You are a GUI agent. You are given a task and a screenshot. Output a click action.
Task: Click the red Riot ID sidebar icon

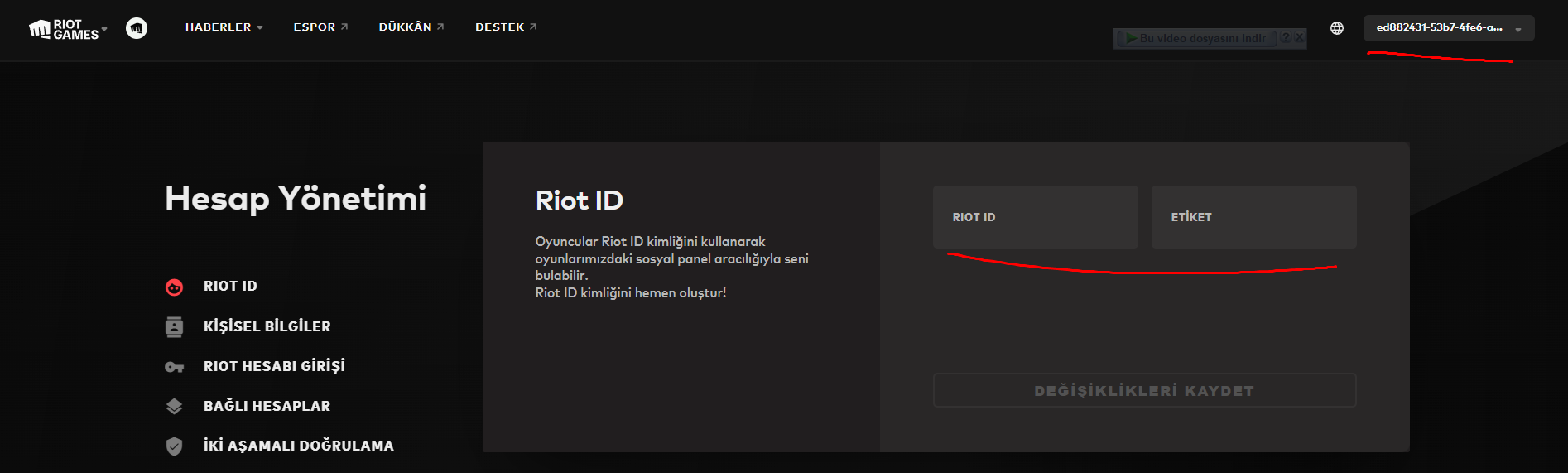[x=174, y=287]
